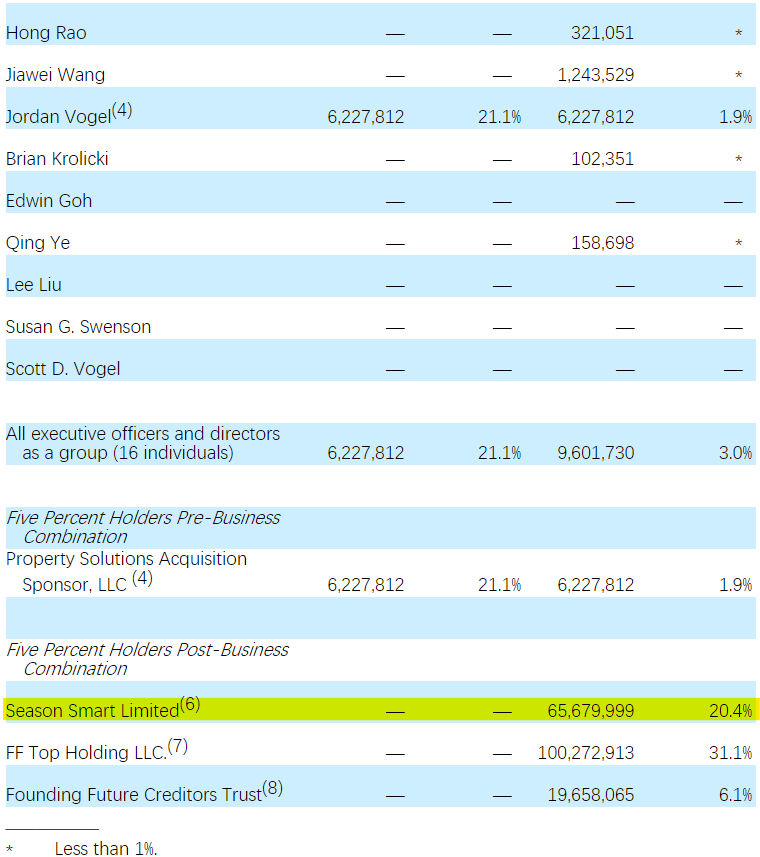
Task: Select the highlighted Season Smart Limited name
Action: pyautogui.click(x=92, y=711)
